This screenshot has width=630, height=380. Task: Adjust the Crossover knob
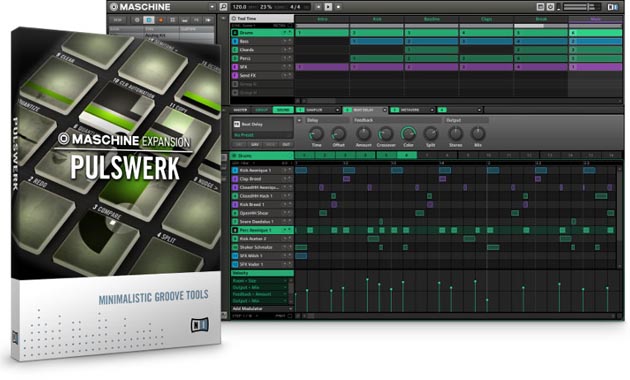(x=386, y=133)
